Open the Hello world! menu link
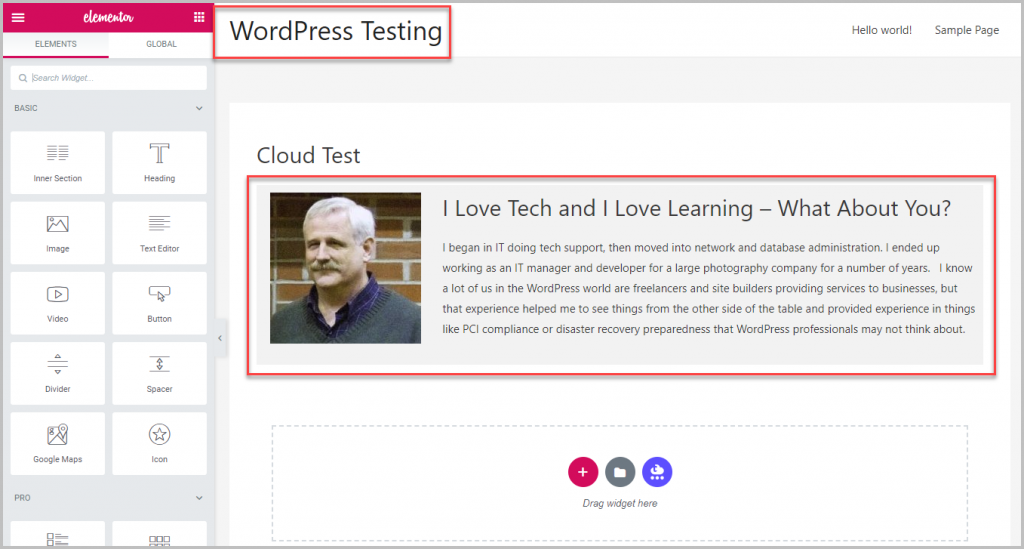Viewport: 1024px width, 549px height. [882, 30]
